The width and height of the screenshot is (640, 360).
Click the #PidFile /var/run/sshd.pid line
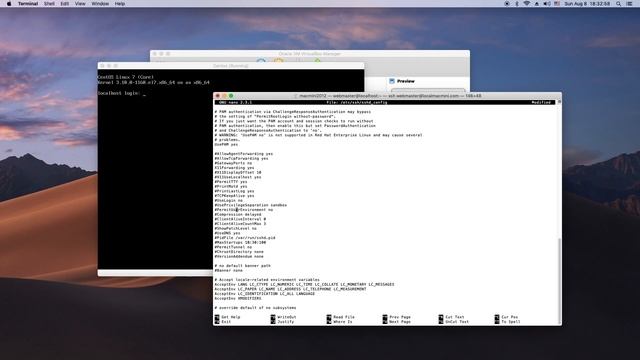point(245,238)
